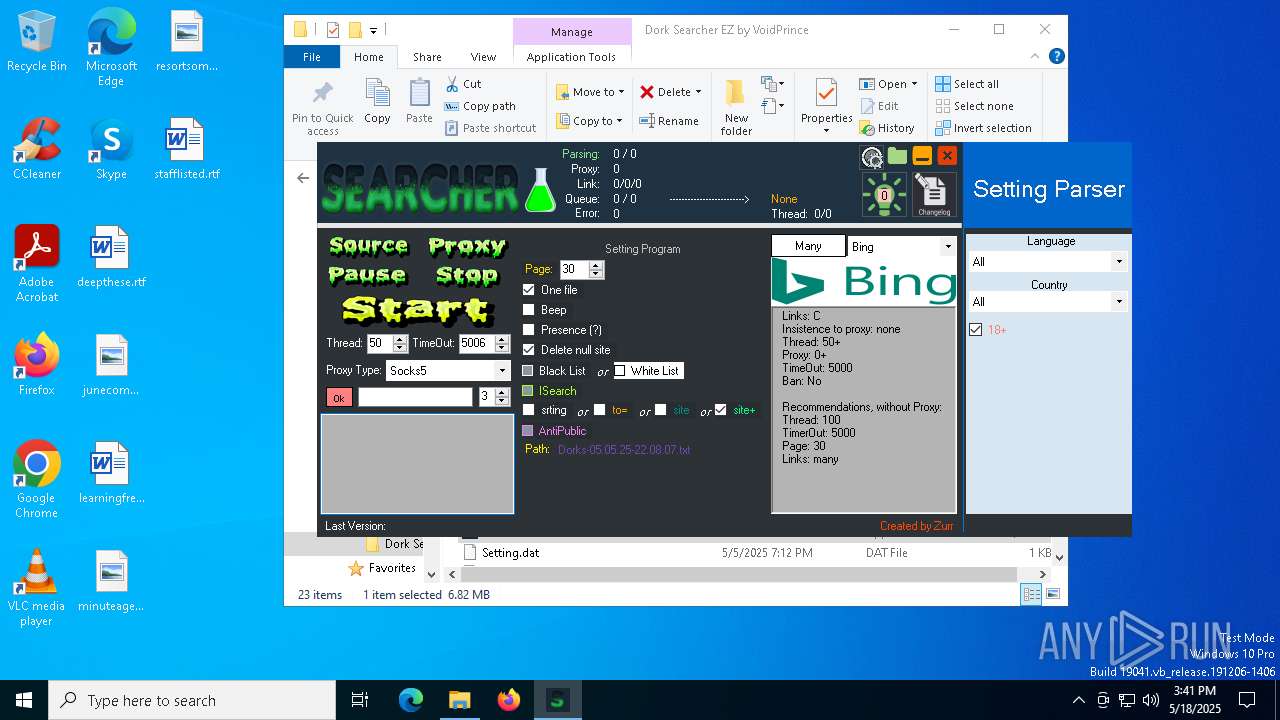The width and height of the screenshot is (1280, 720).
Task: Open Adobe Acrobat desktop shortcut
Action: [x=37, y=264]
